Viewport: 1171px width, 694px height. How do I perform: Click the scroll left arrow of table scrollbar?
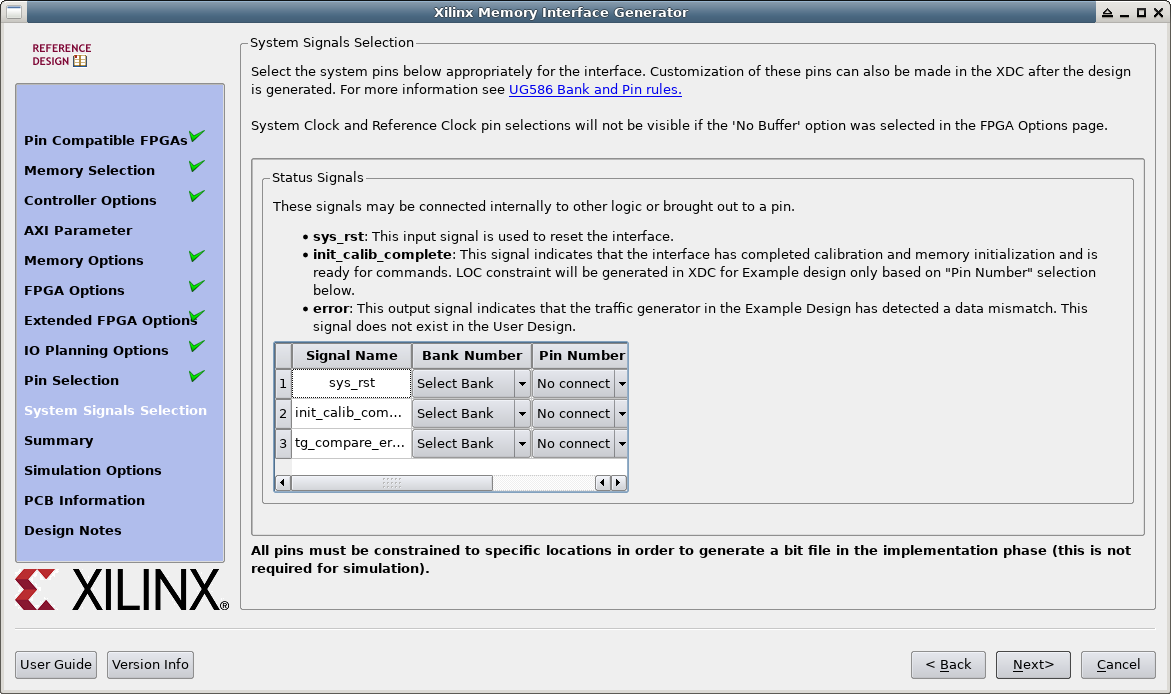tap(283, 483)
